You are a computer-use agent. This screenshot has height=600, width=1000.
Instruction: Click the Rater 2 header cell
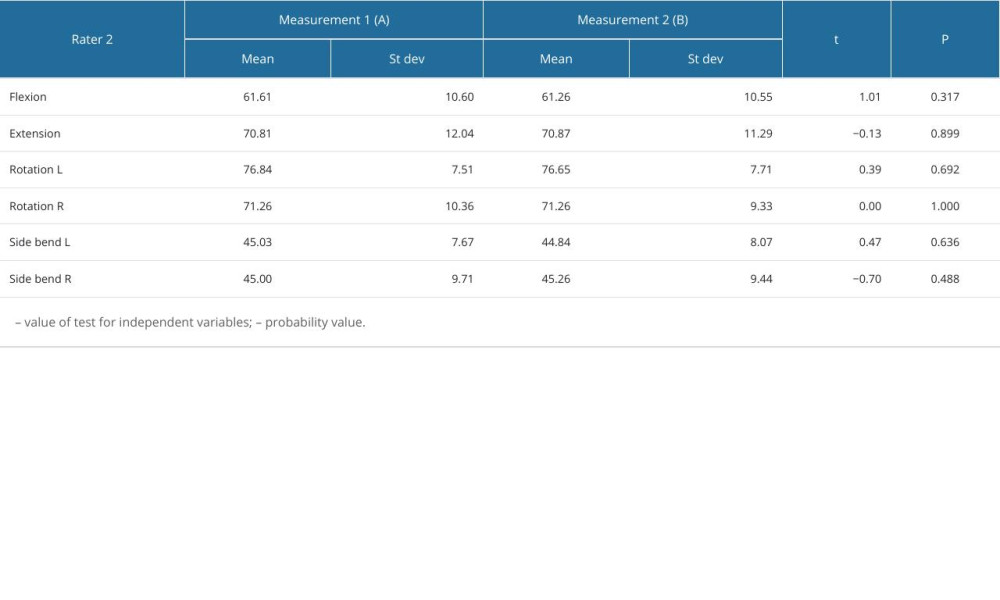click(x=92, y=40)
